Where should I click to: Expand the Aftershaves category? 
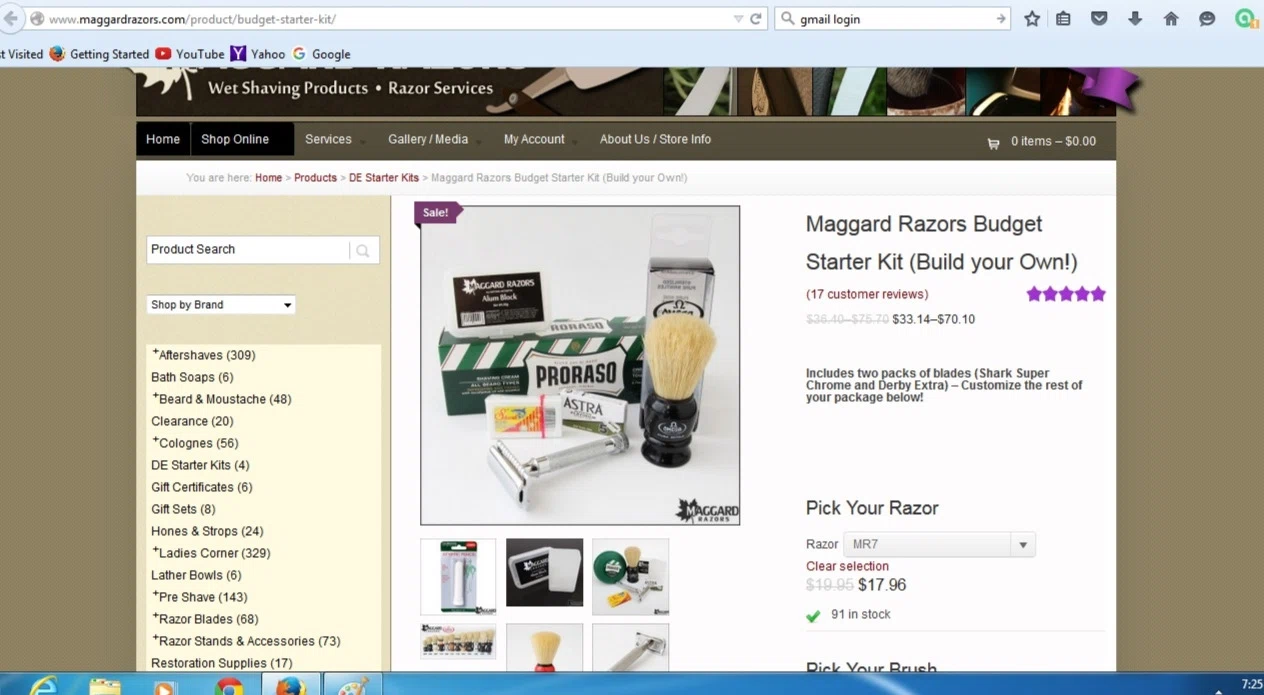156,353
